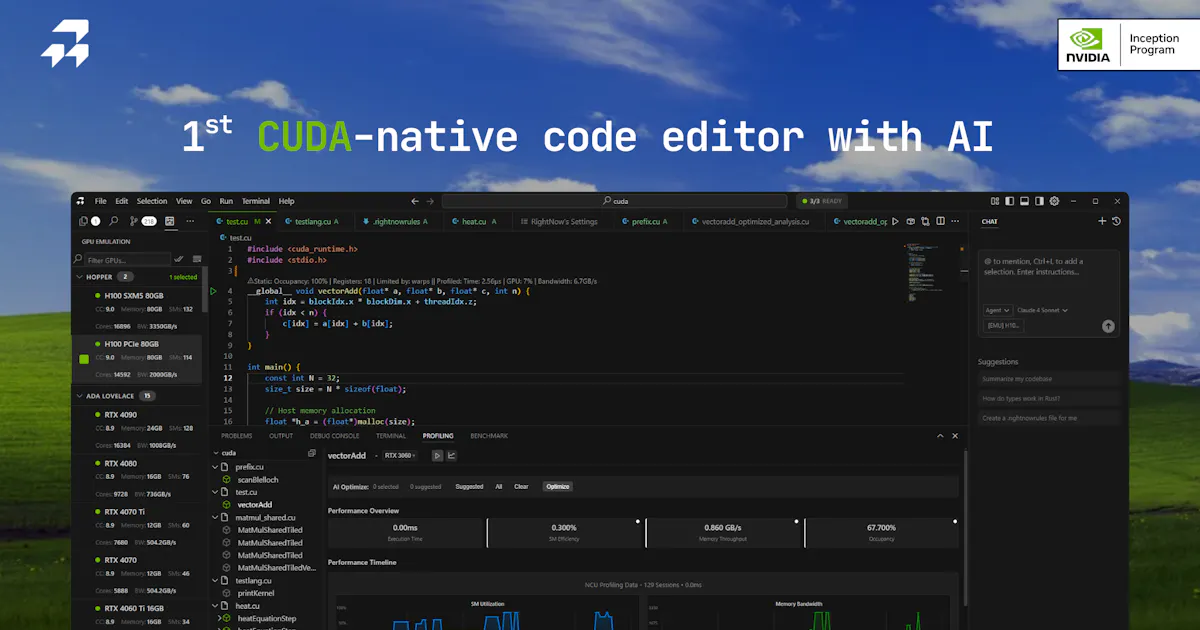Run the vectorAdd kernel via gutter play icon
The width and height of the screenshot is (1200, 630).
coord(213,291)
